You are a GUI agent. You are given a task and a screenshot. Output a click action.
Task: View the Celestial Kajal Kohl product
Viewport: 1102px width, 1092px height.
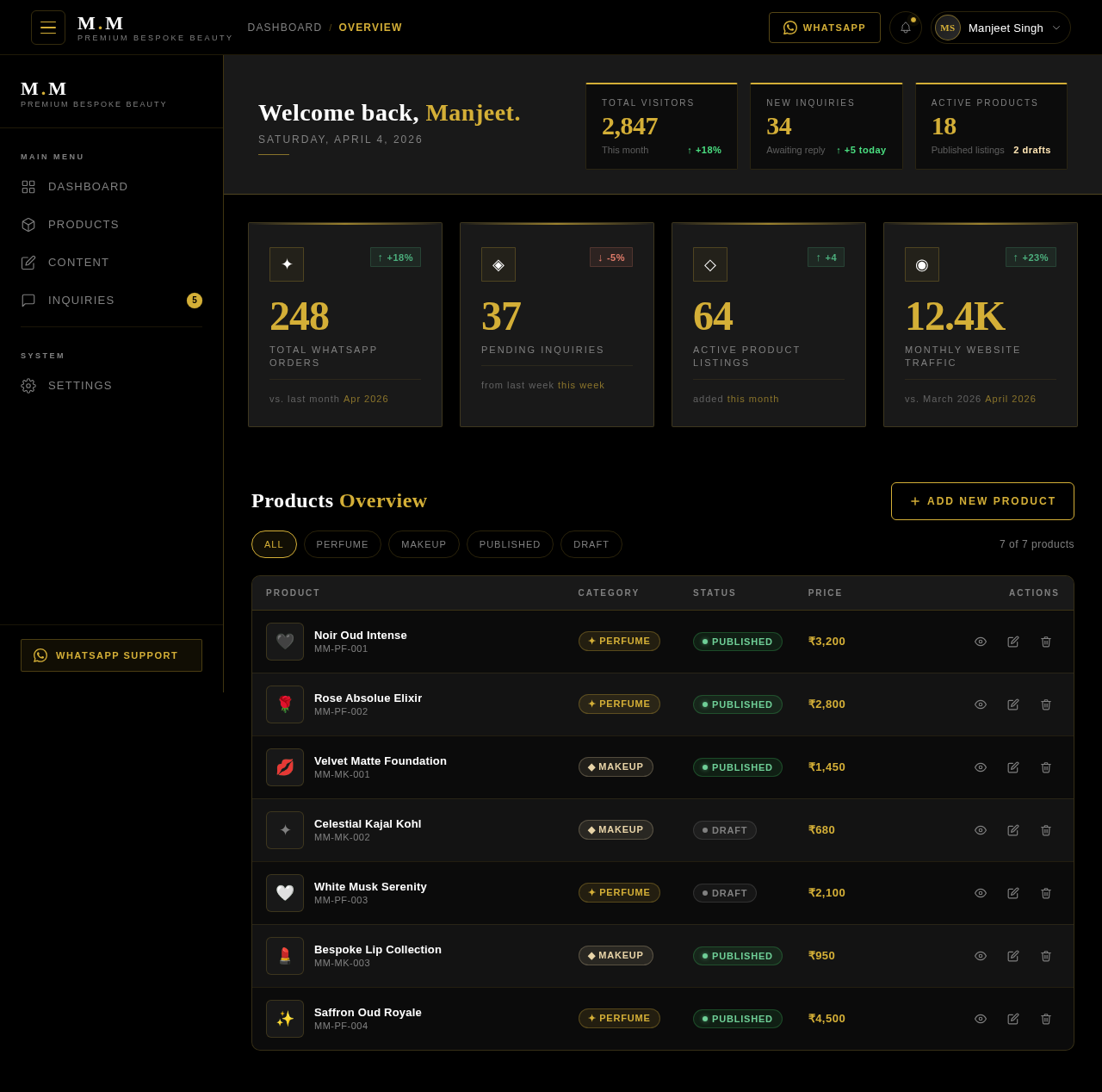click(x=981, y=830)
